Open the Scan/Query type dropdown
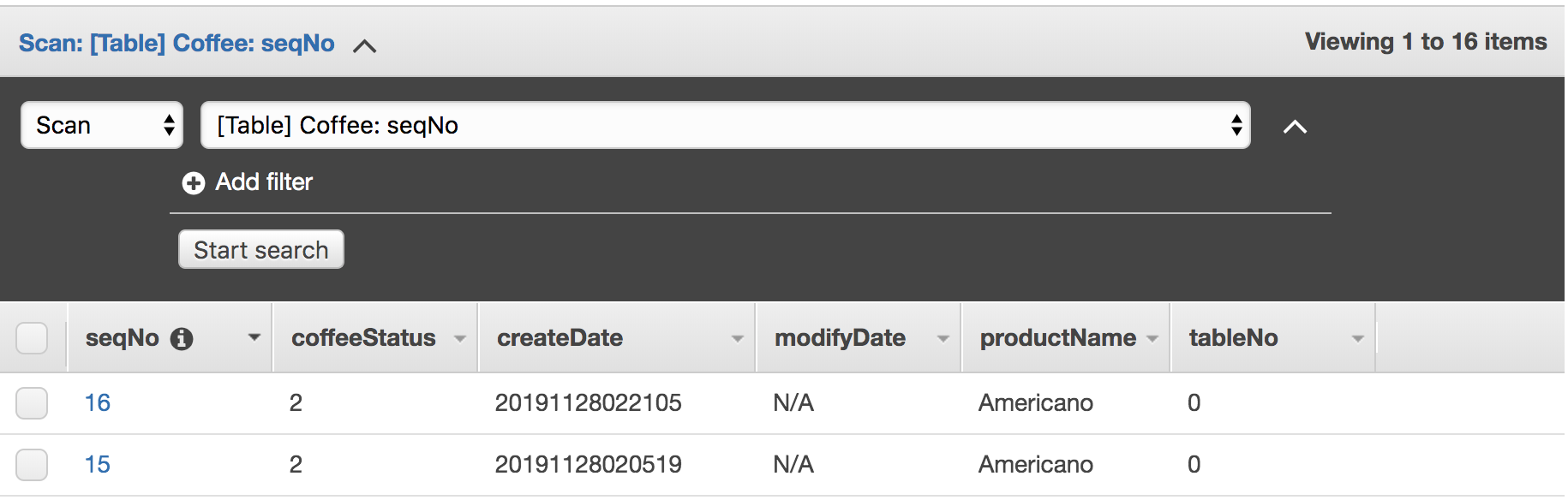 (x=102, y=126)
